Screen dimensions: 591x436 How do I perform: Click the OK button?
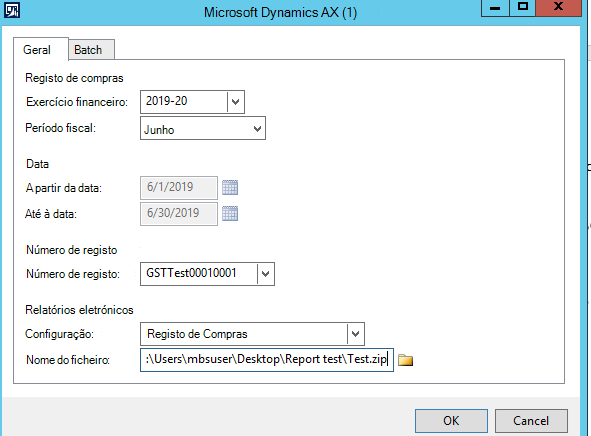coord(451,421)
